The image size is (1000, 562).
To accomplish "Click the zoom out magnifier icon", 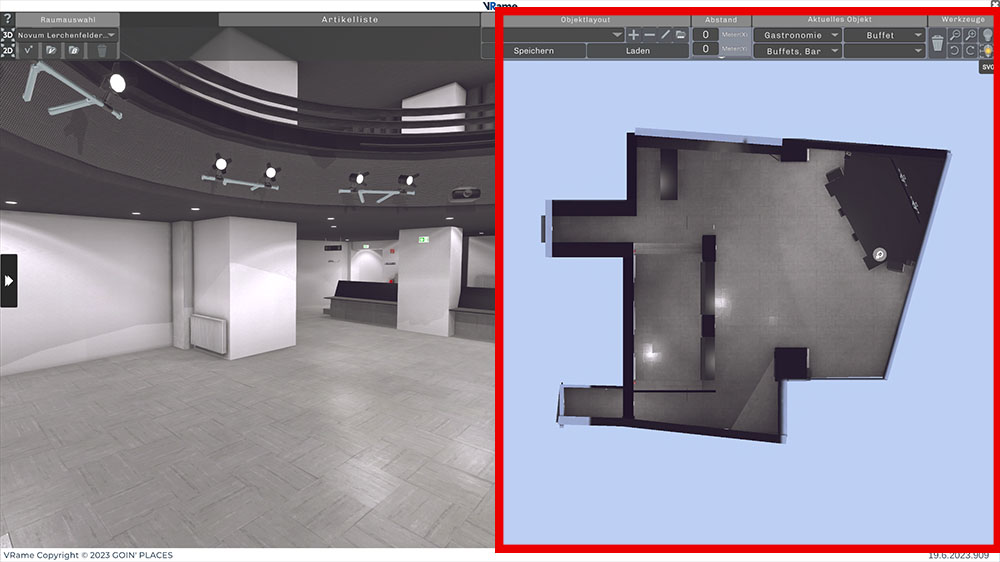I will 955,35.
